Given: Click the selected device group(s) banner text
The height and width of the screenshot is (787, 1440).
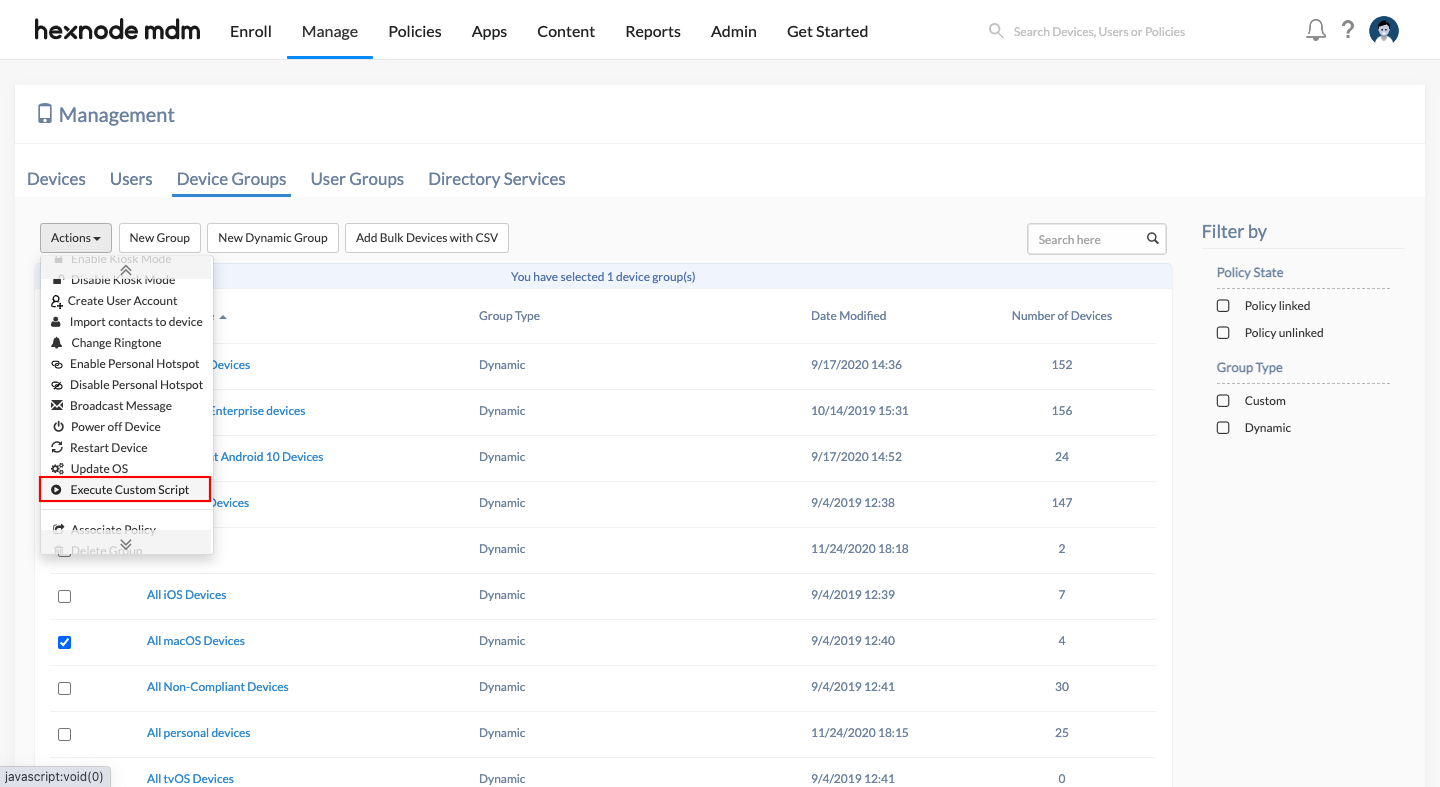Looking at the screenshot, I should [603, 277].
